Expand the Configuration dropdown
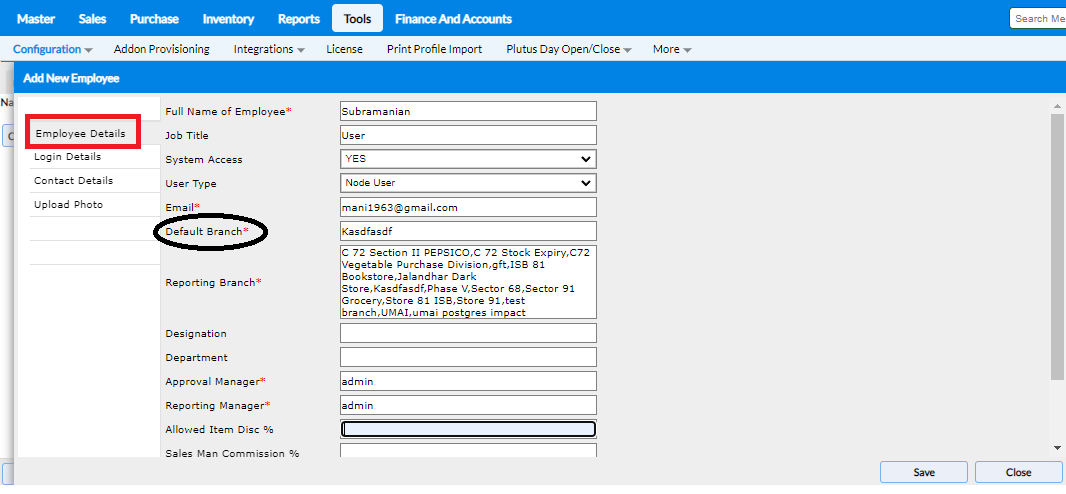 (53, 49)
